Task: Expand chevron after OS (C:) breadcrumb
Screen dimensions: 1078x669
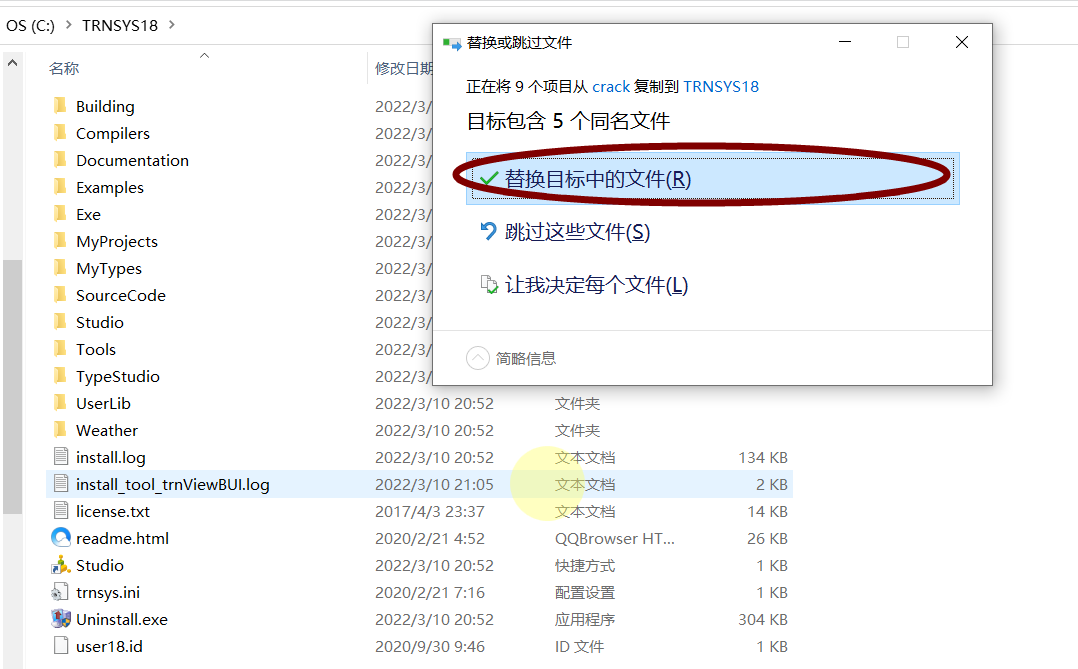Action: 69,25
